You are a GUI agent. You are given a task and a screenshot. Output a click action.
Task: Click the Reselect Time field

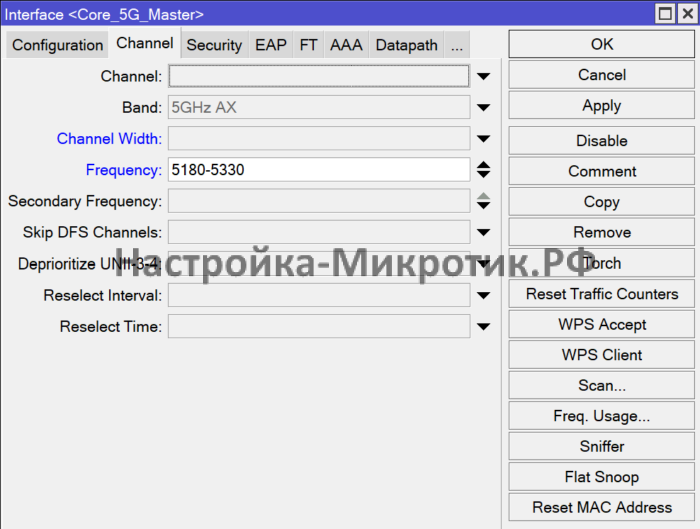(319, 326)
